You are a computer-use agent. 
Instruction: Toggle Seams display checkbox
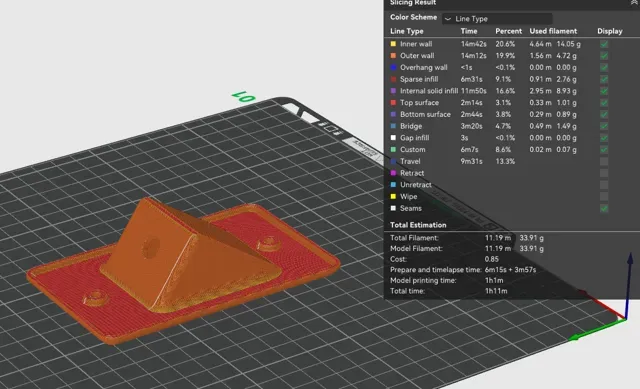pyautogui.click(x=604, y=209)
